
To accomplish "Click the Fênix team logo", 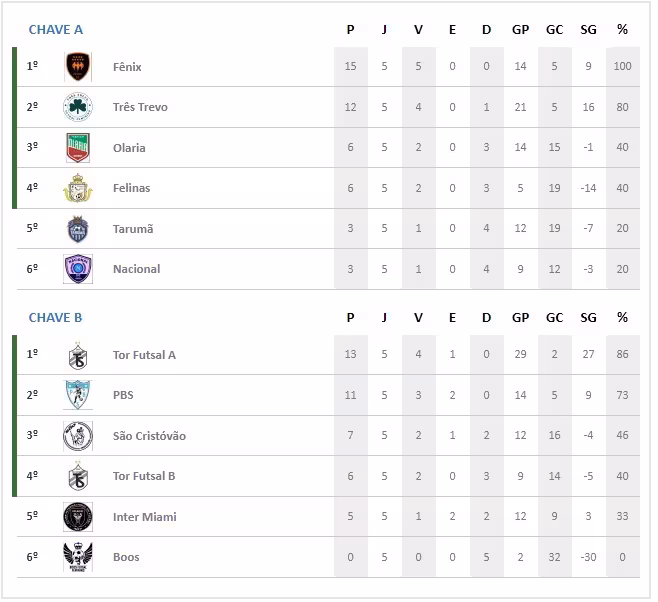I will [x=78, y=67].
